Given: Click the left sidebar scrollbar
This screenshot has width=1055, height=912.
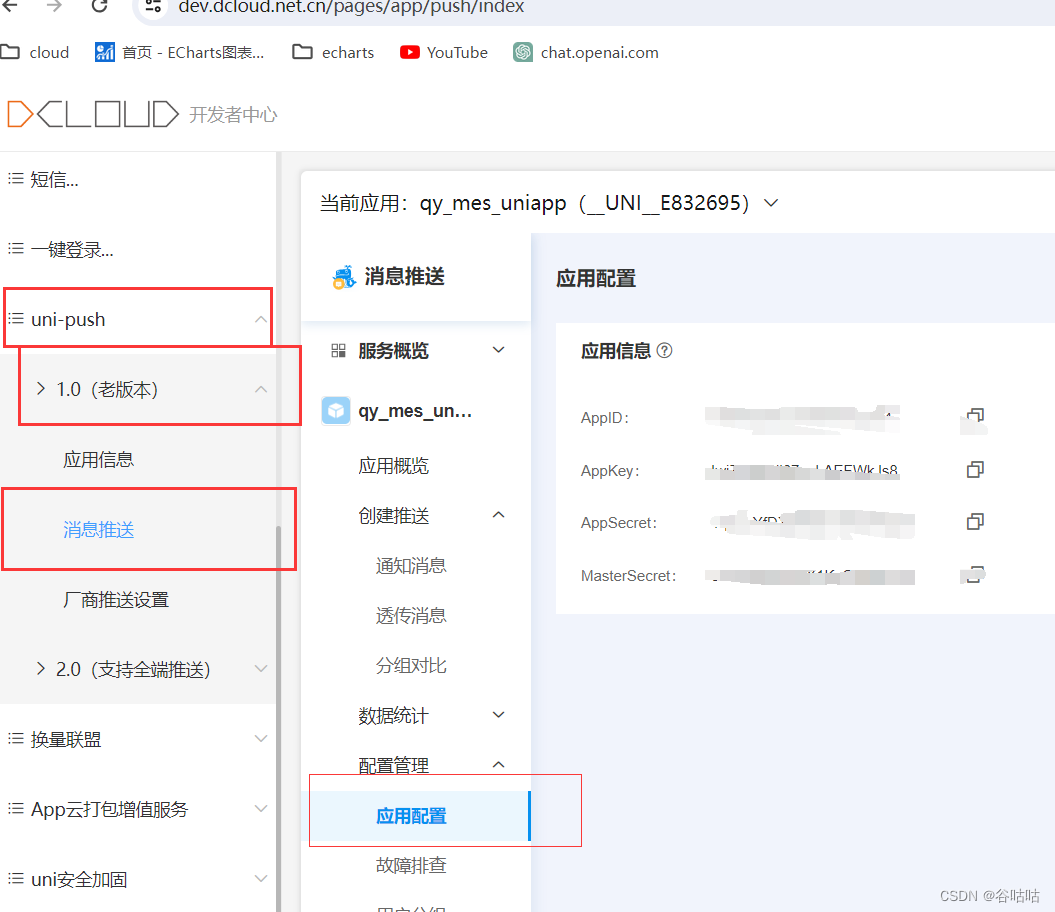Looking at the screenshot, I should pos(278,717).
